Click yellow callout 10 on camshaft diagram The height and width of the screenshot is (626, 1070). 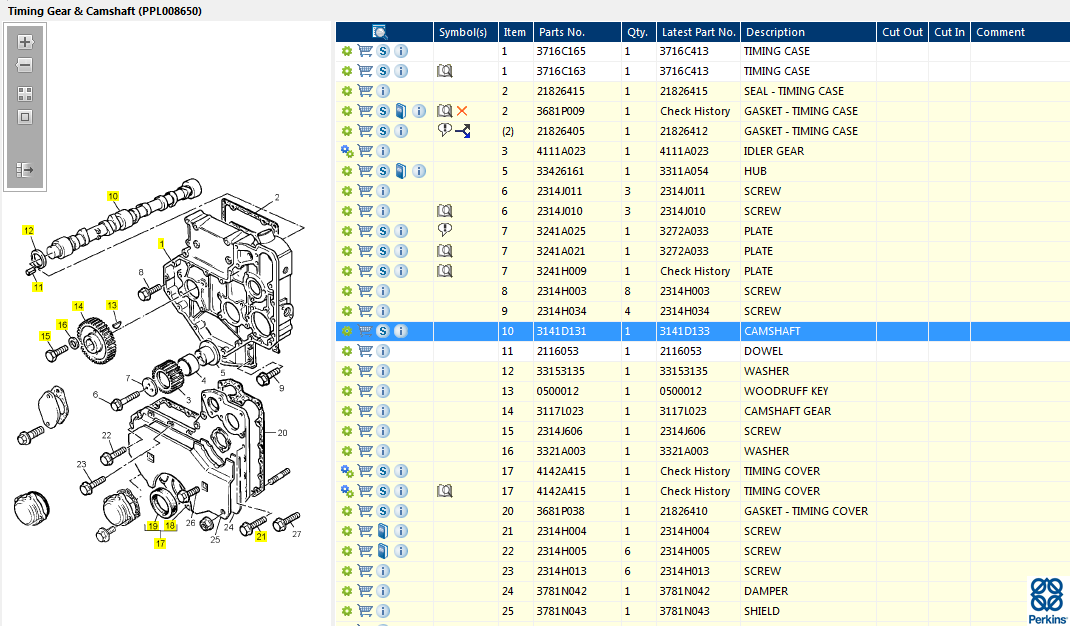[x=113, y=196]
